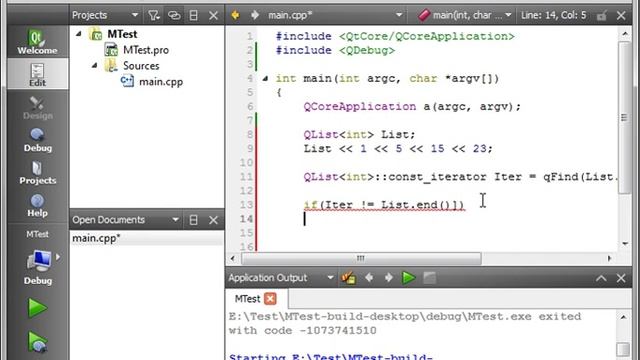The height and width of the screenshot is (360, 640).
Task: Go to previous item in Application Output
Action: coord(369,278)
